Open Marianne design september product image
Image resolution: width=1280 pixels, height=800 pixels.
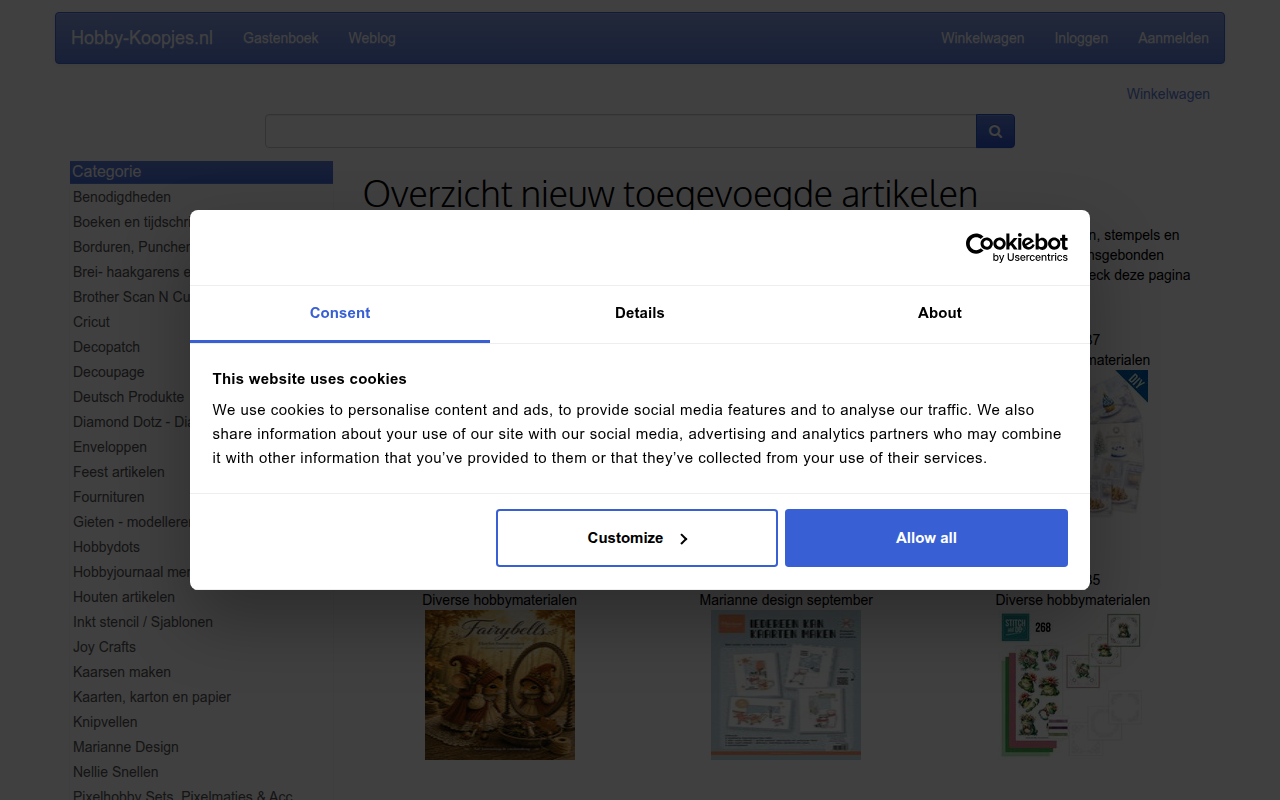[786, 685]
